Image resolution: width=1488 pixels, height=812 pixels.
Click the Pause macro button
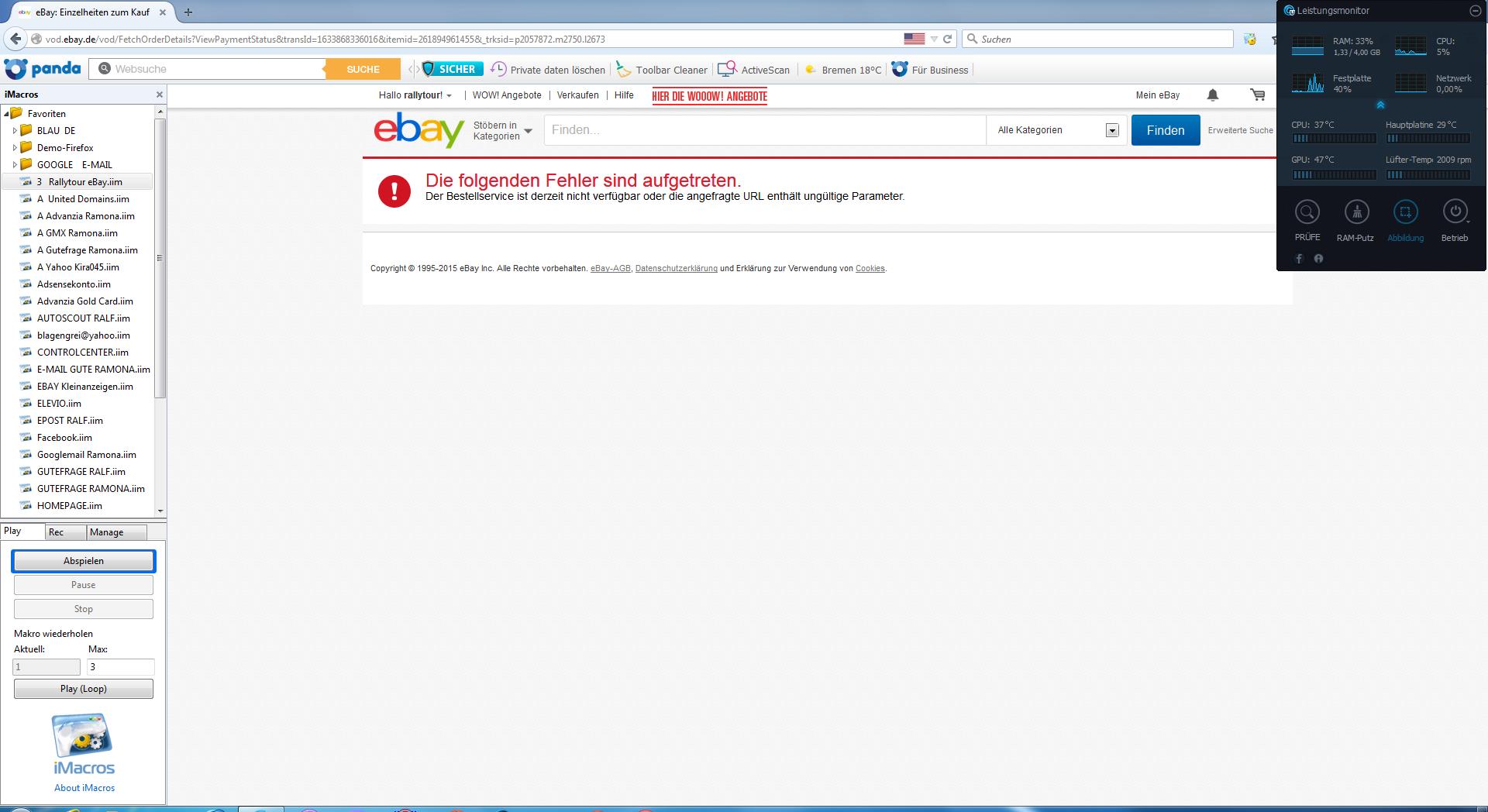(x=84, y=585)
